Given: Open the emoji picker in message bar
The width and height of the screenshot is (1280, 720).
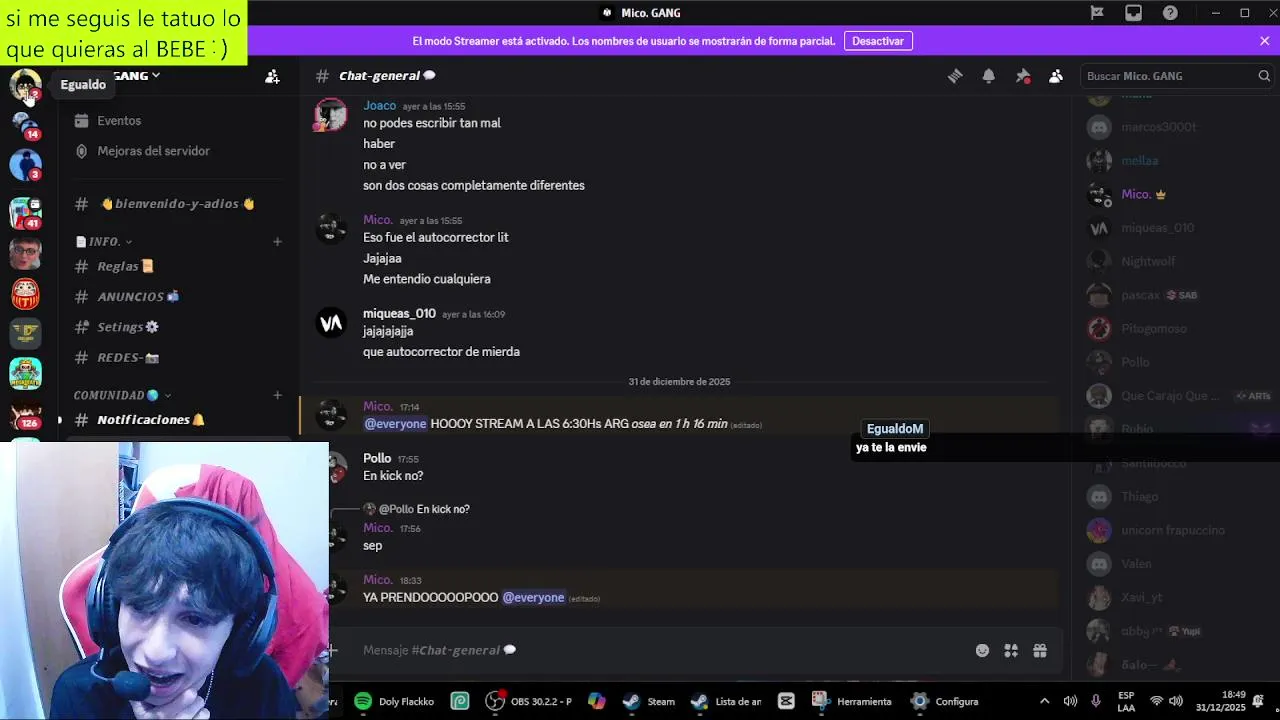Looking at the screenshot, I should 982,651.
